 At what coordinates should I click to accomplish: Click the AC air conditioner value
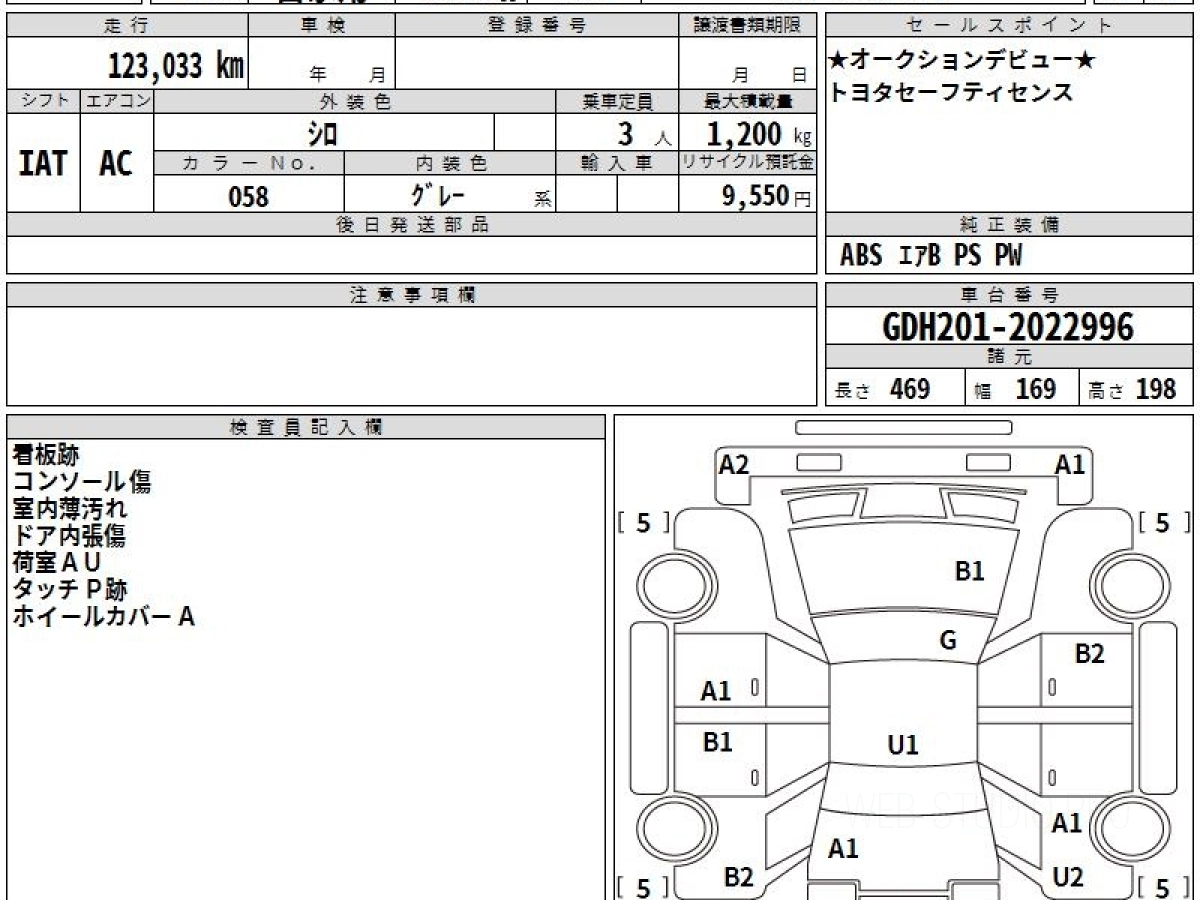point(116,163)
